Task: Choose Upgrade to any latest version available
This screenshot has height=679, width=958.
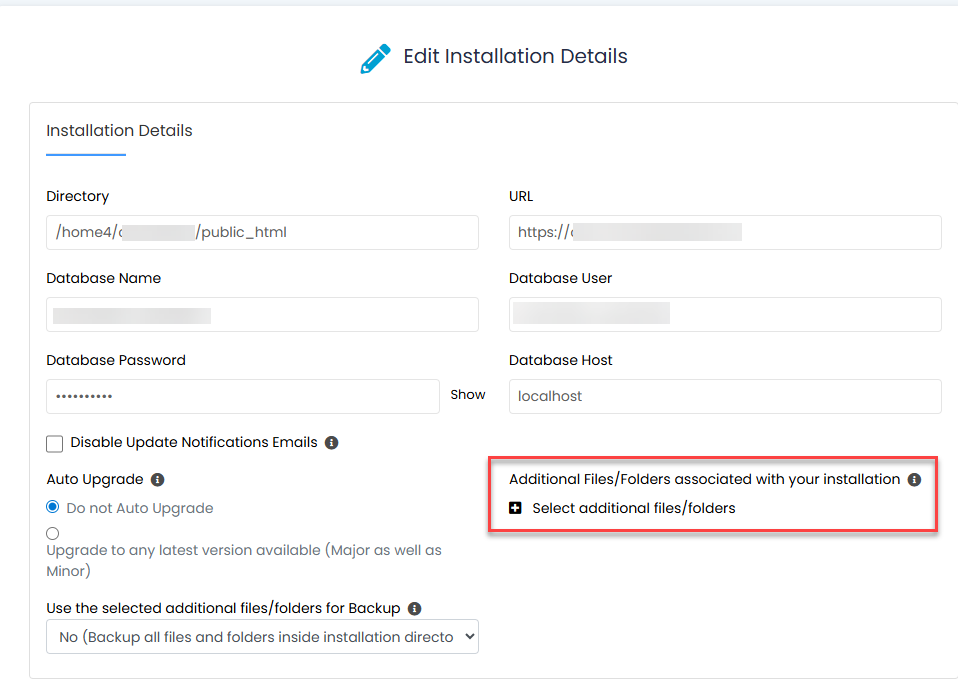Action: tap(51, 533)
